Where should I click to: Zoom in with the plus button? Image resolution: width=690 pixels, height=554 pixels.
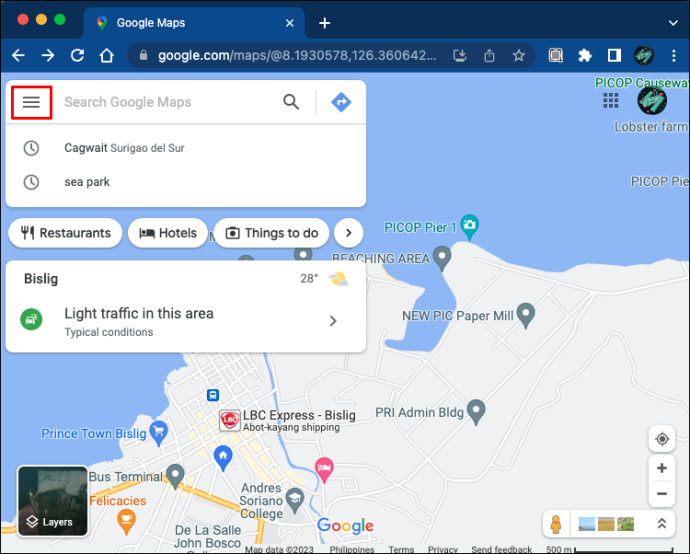coord(661,468)
